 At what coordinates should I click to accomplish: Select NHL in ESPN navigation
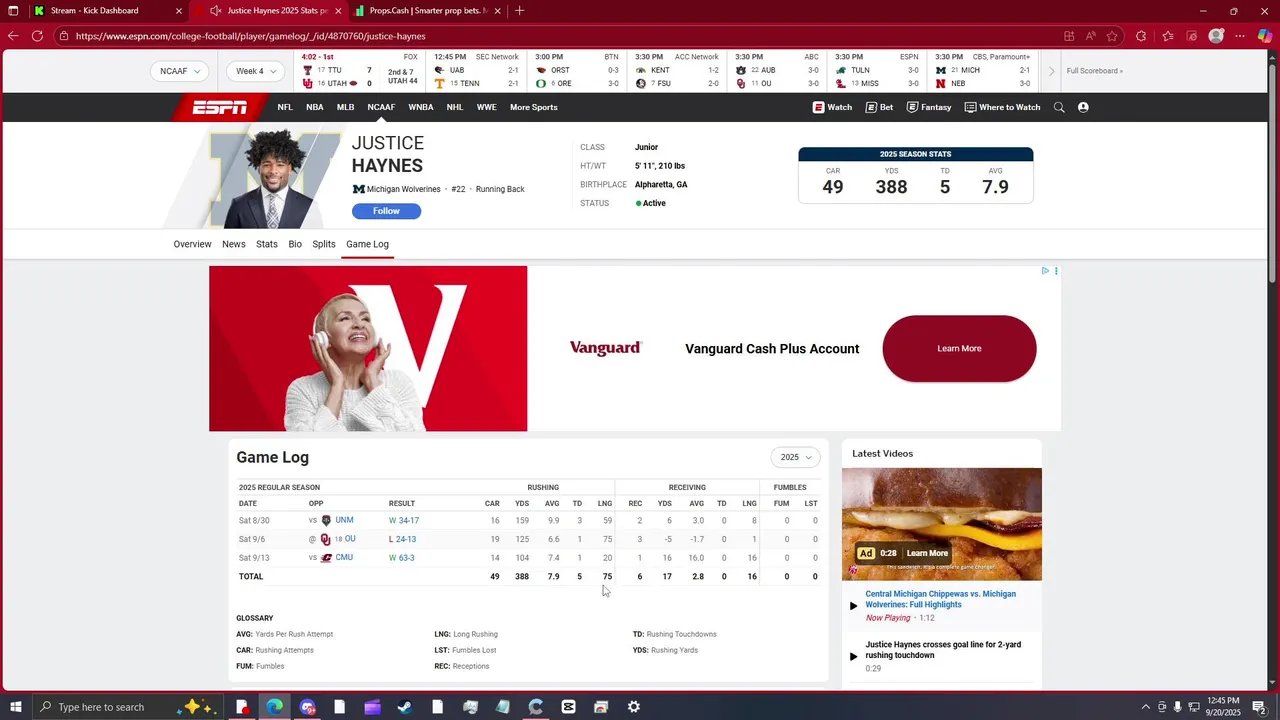pyautogui.click(x=454, y=107)
